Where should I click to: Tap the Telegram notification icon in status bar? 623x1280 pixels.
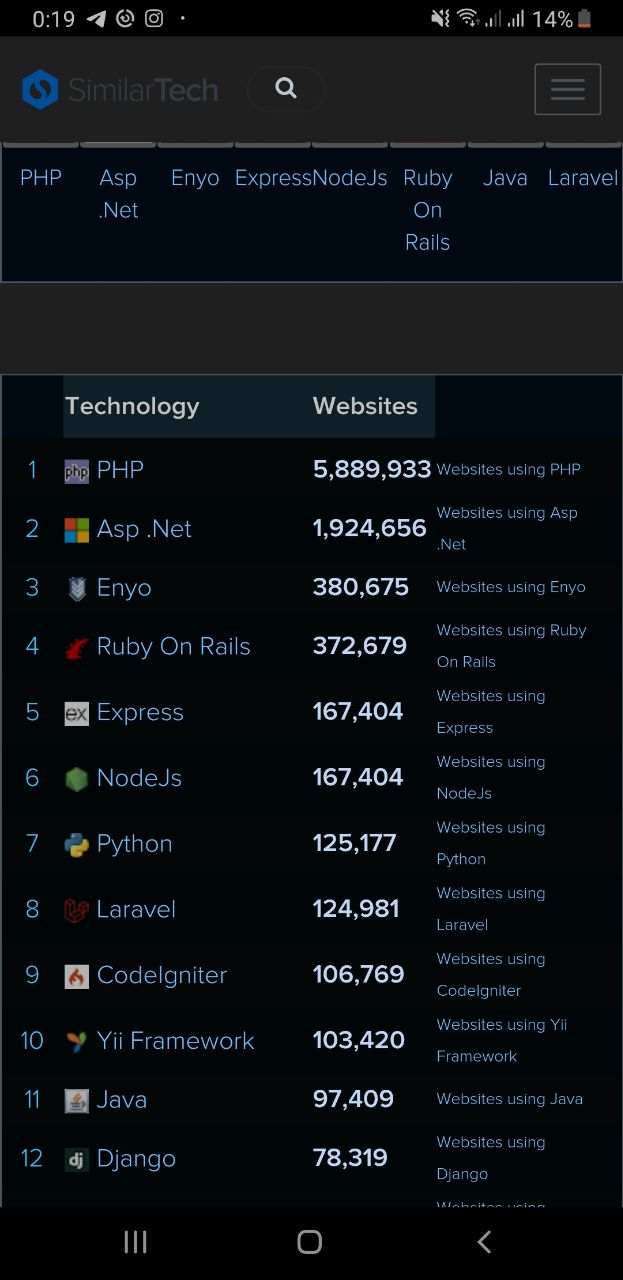(x=96, y=18)
